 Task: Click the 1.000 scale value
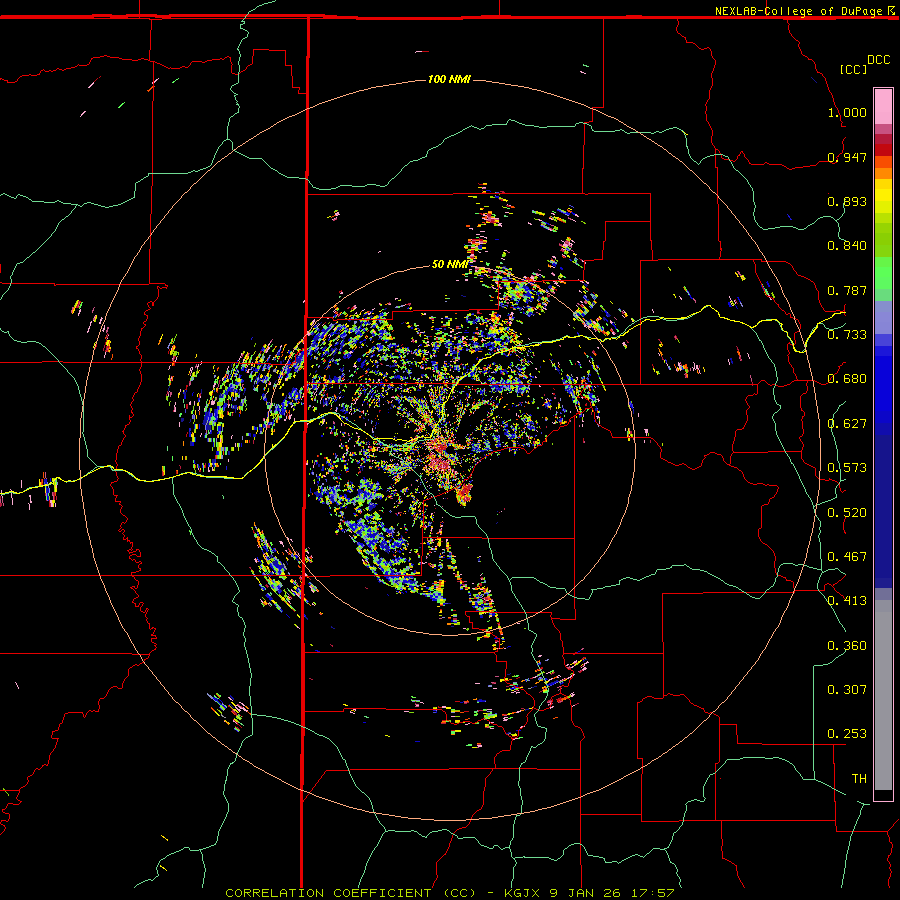[847, 112]
